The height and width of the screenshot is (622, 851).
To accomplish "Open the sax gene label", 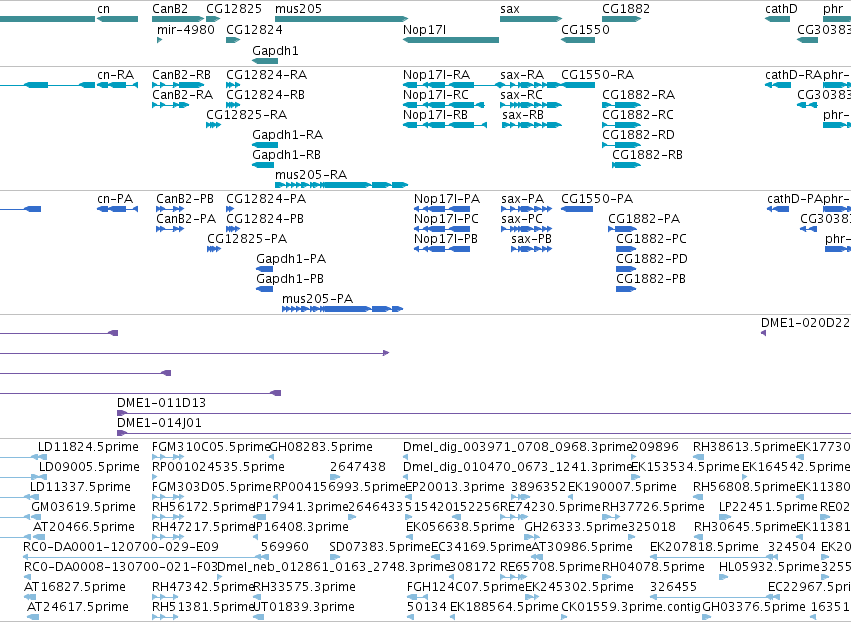I will (x=510, y=9).
